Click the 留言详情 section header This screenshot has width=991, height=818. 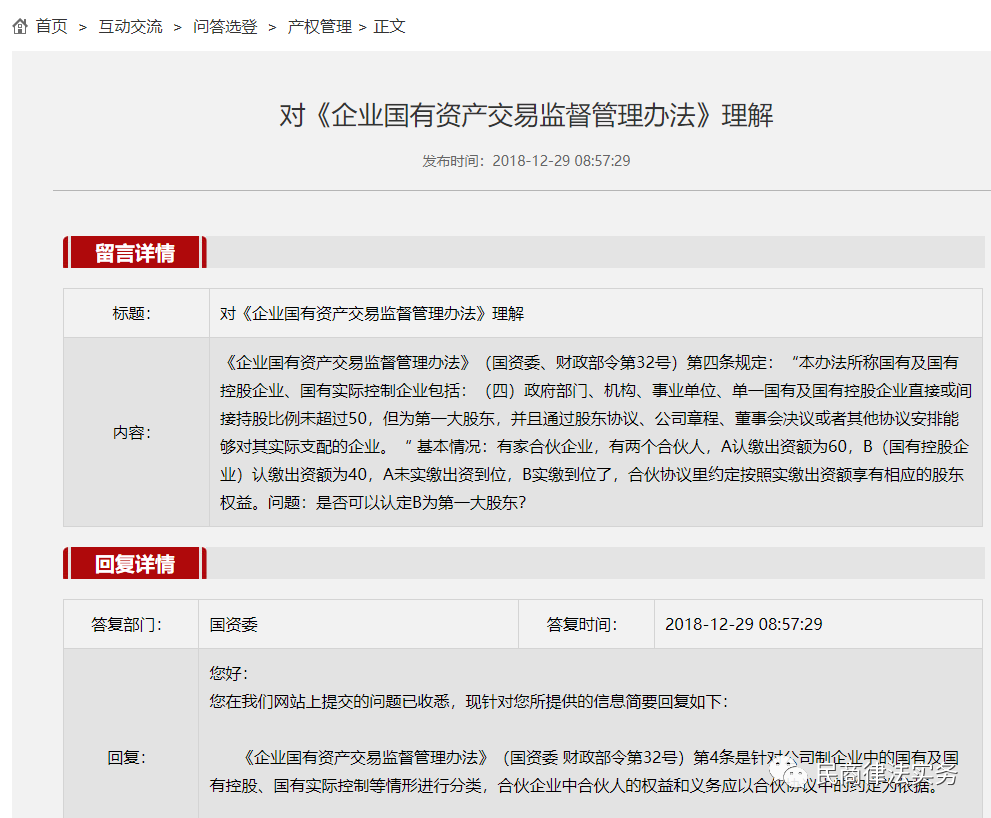tap(132, 252)
